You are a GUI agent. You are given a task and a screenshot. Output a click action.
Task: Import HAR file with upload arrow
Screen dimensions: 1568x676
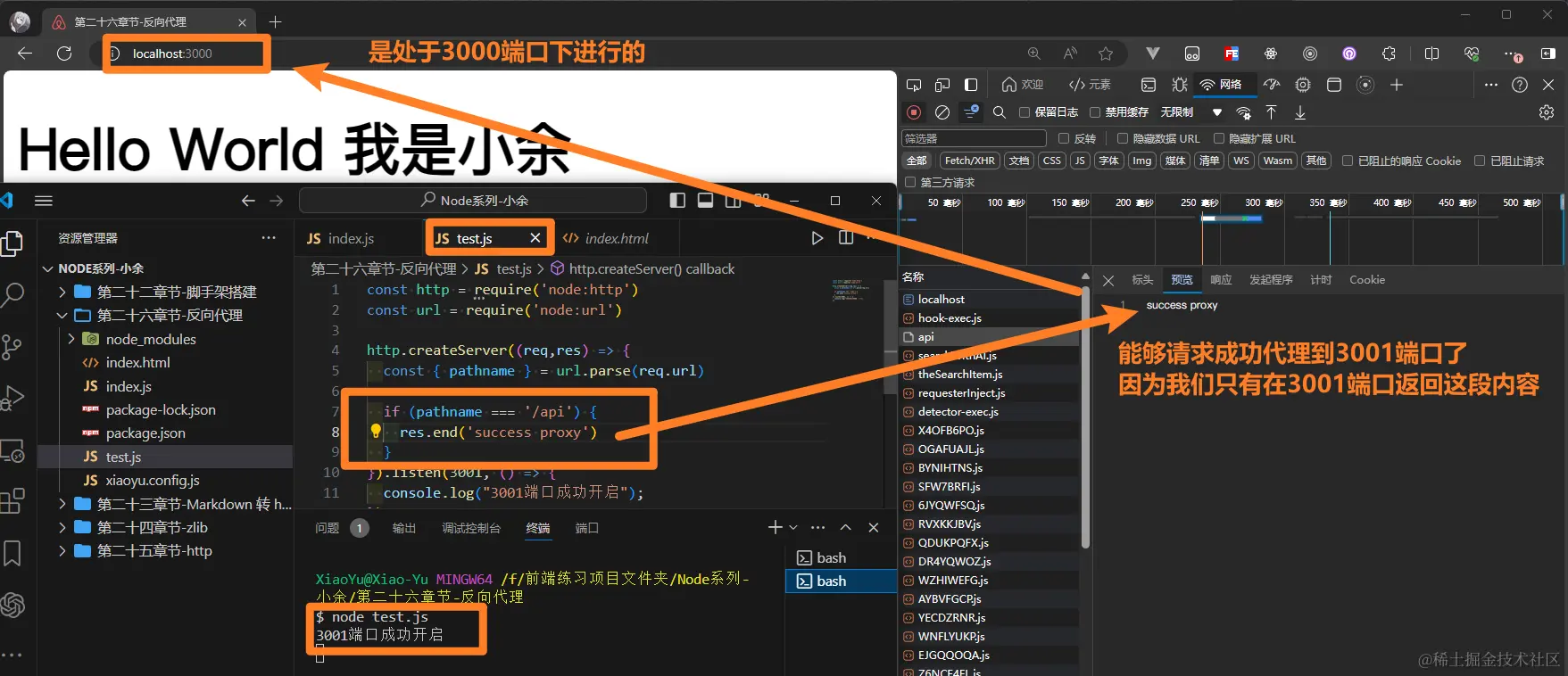tap(1272, 112)
